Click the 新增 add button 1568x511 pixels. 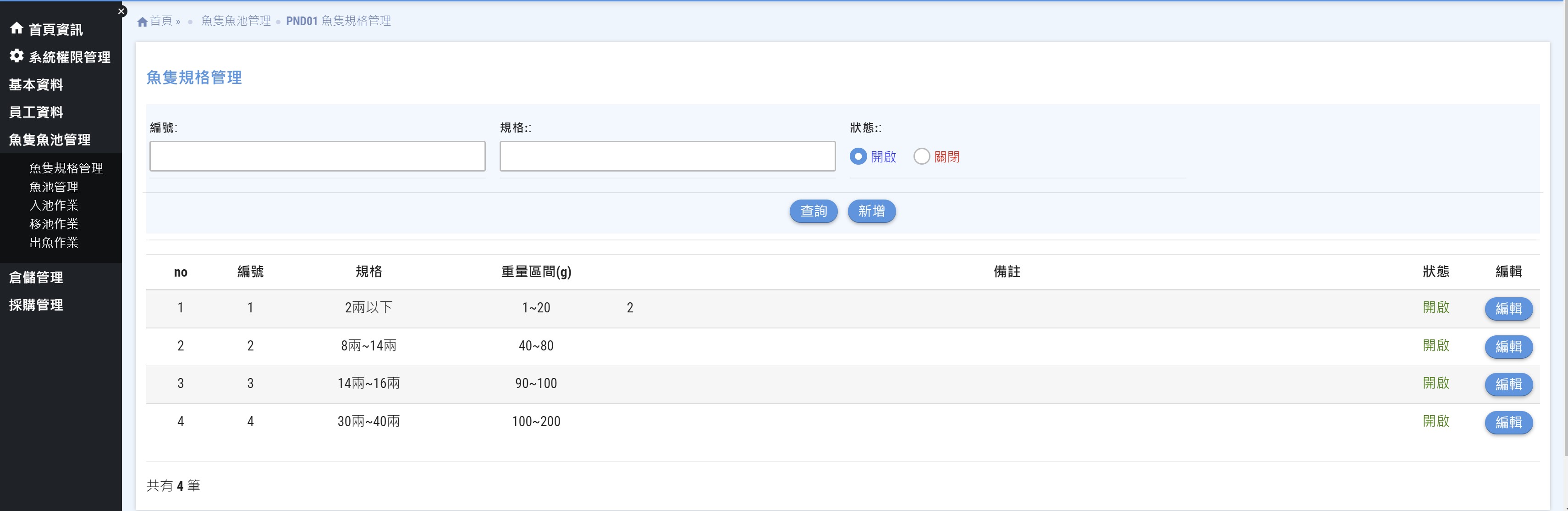point(872,211)
